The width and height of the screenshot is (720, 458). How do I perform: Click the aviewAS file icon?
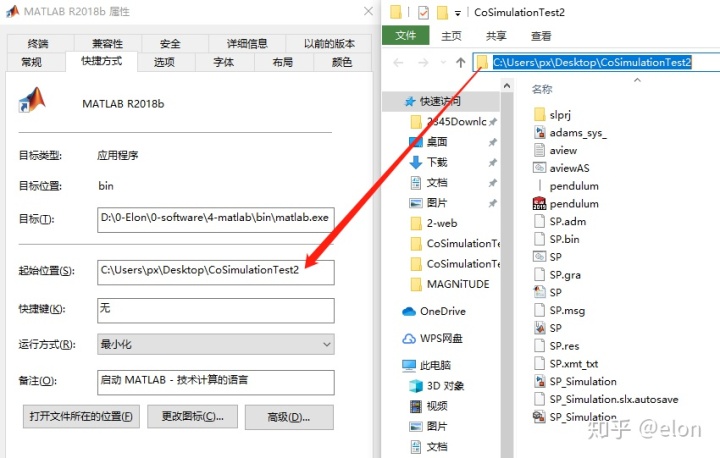(x=539, y=168)
